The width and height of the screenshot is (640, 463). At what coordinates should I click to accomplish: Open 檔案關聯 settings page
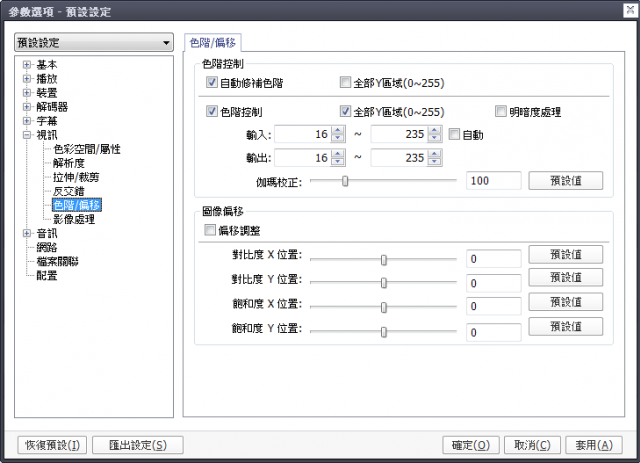(58, 261)
